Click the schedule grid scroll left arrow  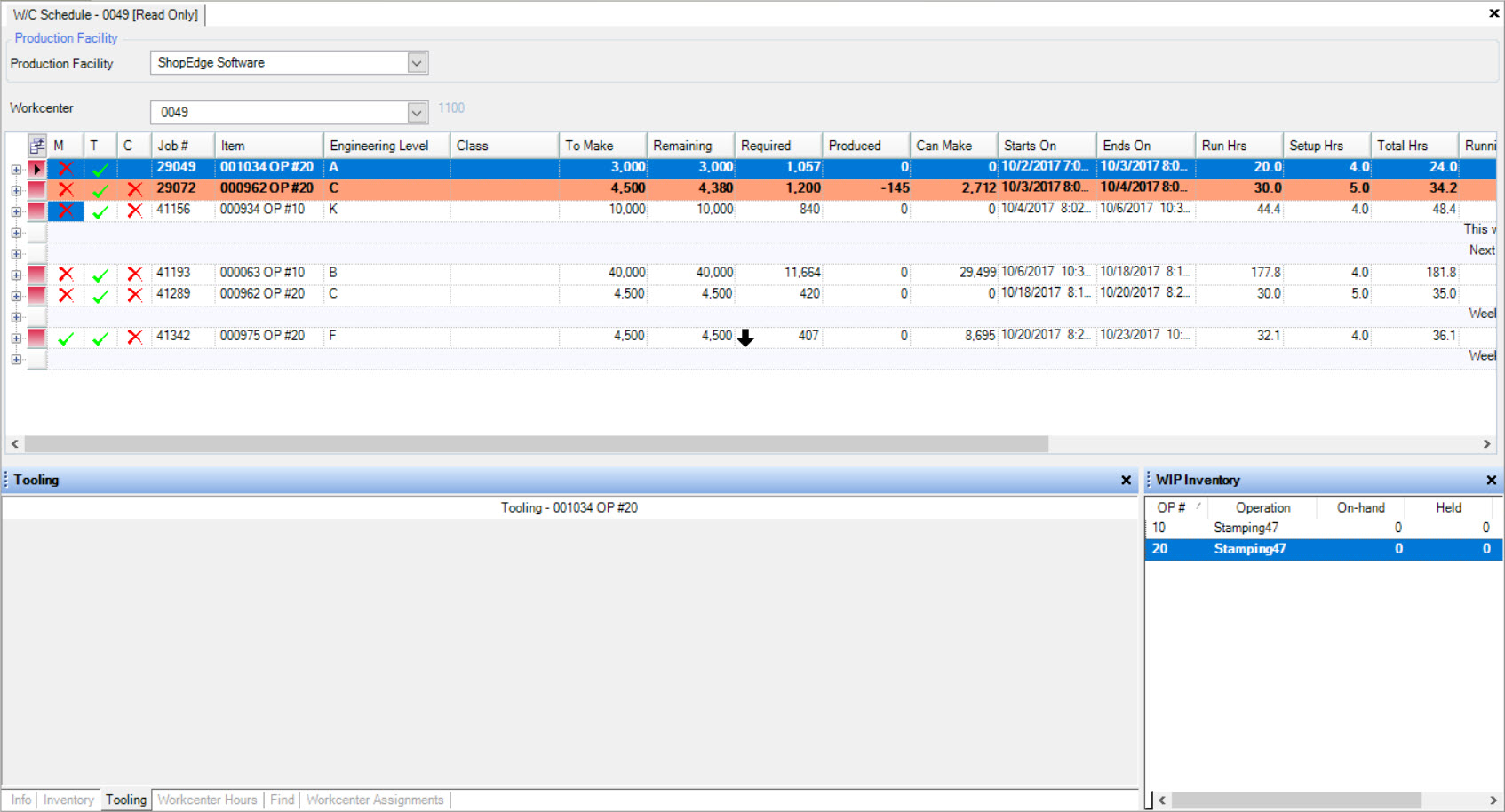point(15,443)
